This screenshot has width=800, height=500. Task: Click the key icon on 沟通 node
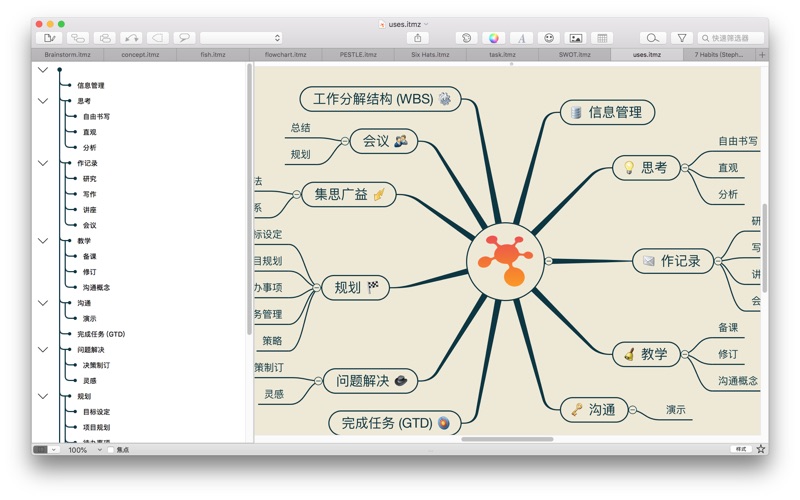577,409
